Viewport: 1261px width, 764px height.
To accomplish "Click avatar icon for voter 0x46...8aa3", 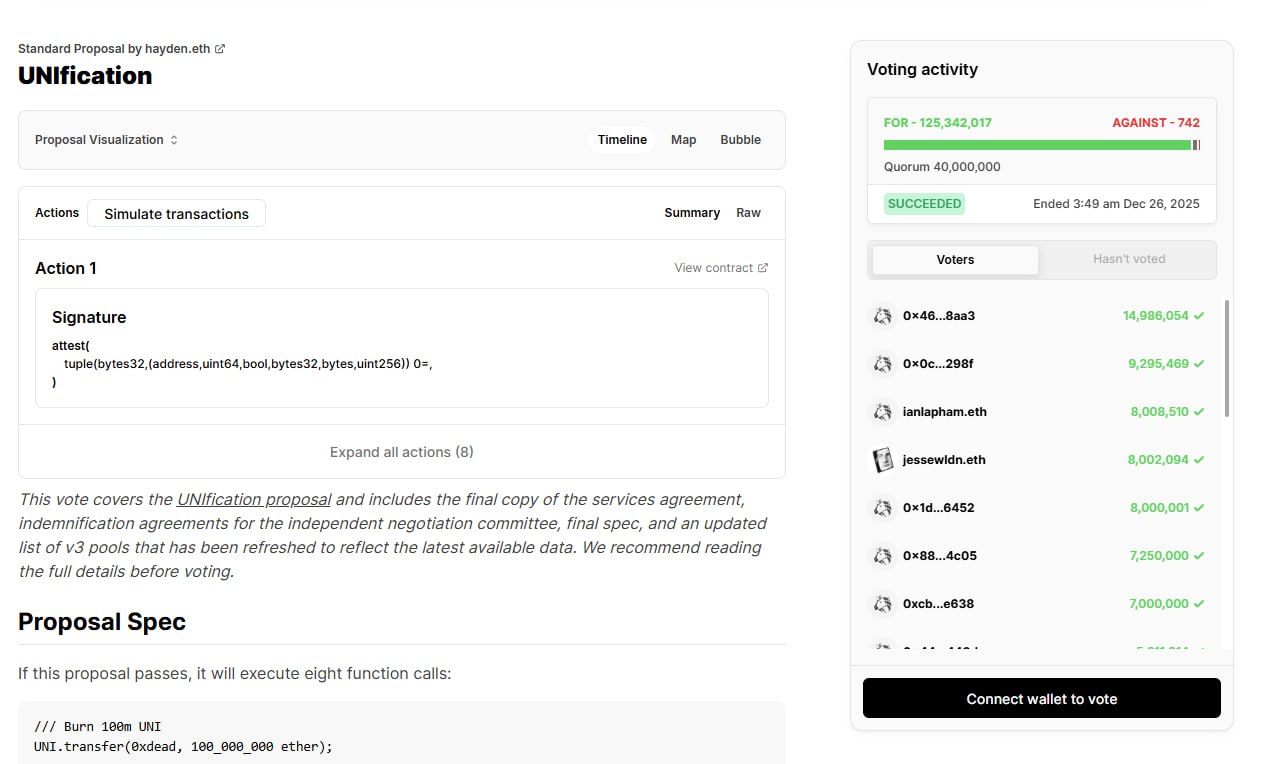I will (882, 316).
